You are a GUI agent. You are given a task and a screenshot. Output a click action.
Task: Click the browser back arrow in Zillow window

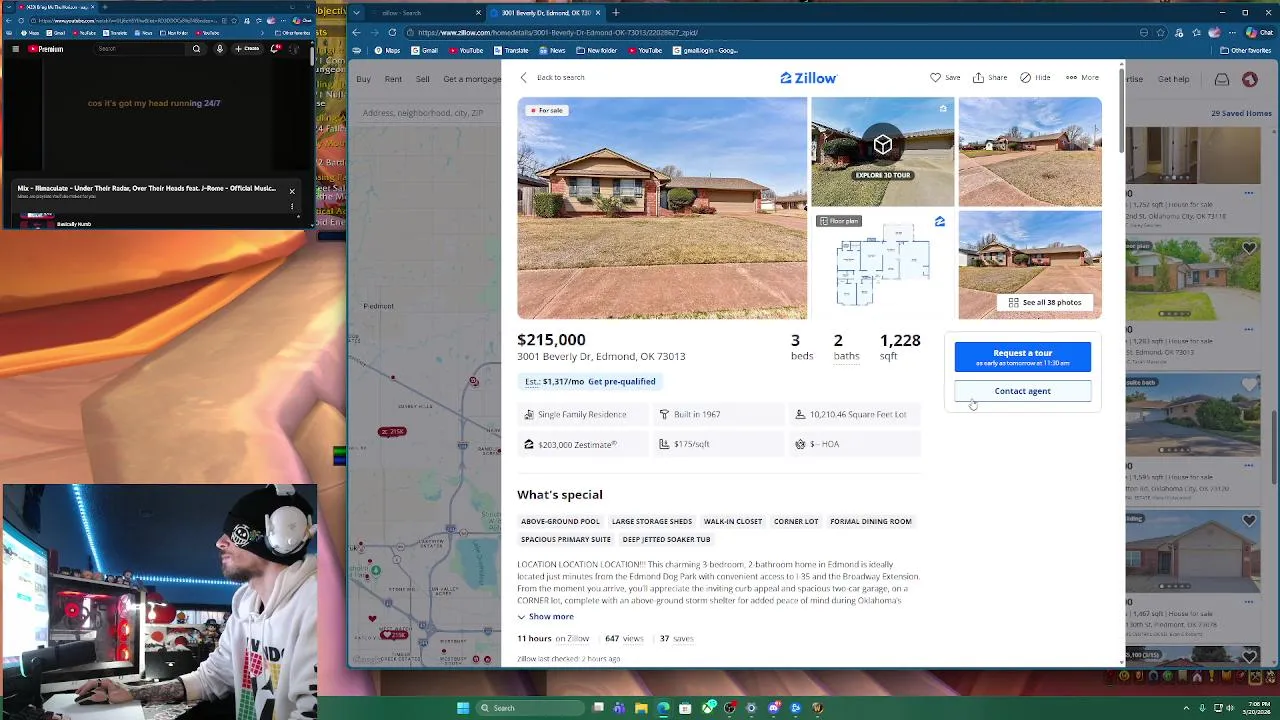point(356,32)
